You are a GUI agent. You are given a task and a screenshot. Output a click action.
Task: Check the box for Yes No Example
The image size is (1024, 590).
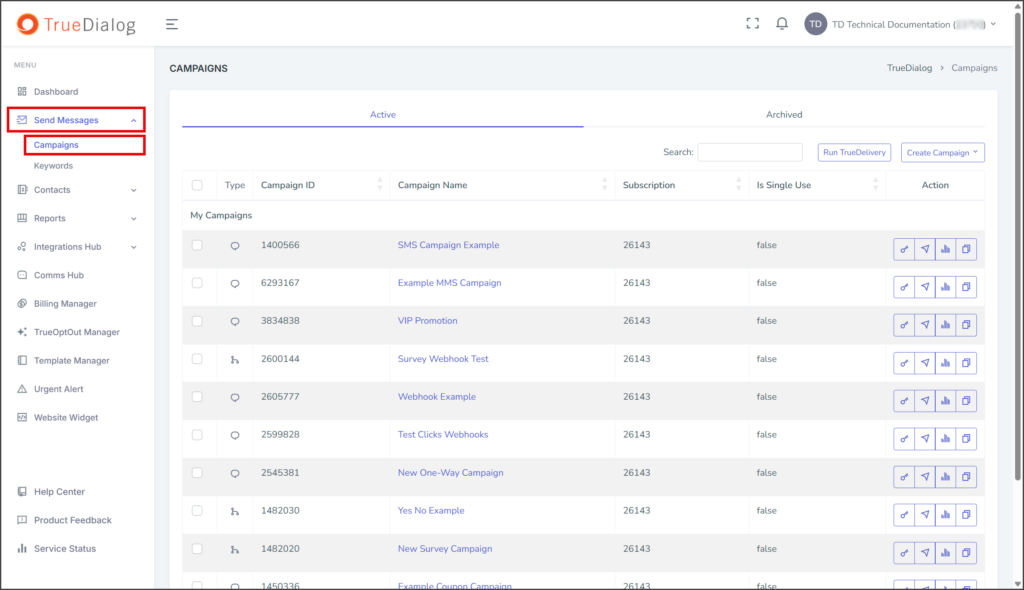point(197,510)
